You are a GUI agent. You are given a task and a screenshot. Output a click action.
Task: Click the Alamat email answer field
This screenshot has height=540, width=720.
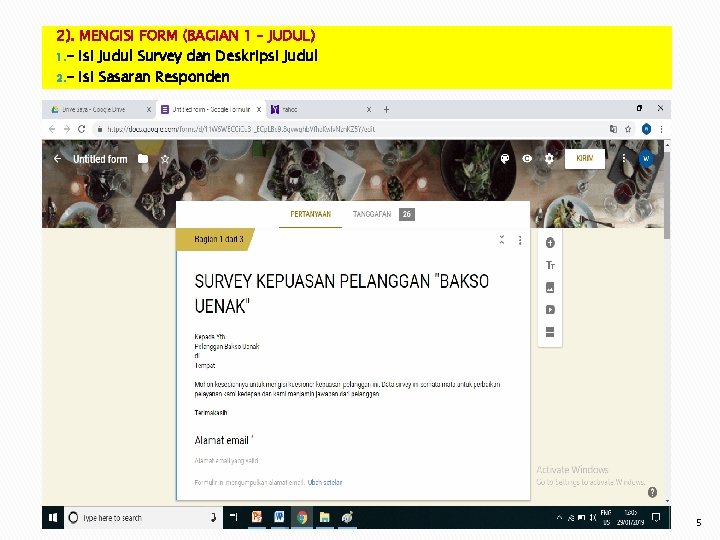(x=227, y=461)
